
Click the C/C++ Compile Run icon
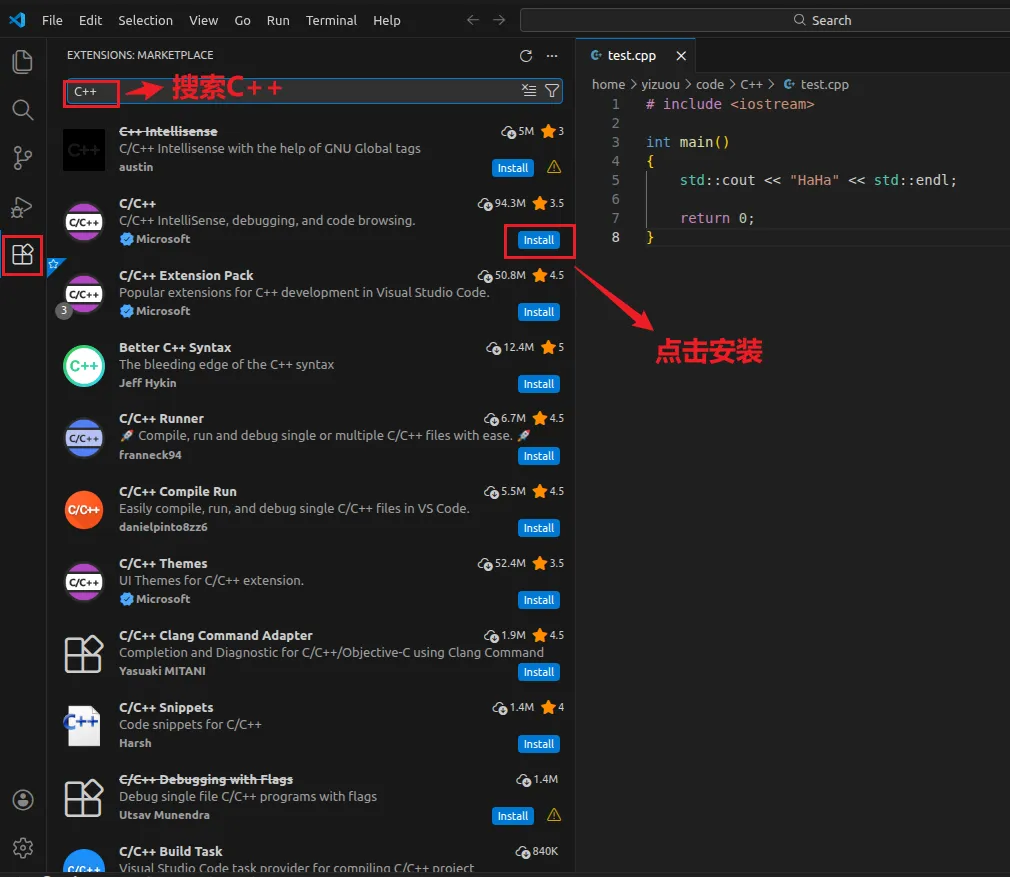pos(84,510)
